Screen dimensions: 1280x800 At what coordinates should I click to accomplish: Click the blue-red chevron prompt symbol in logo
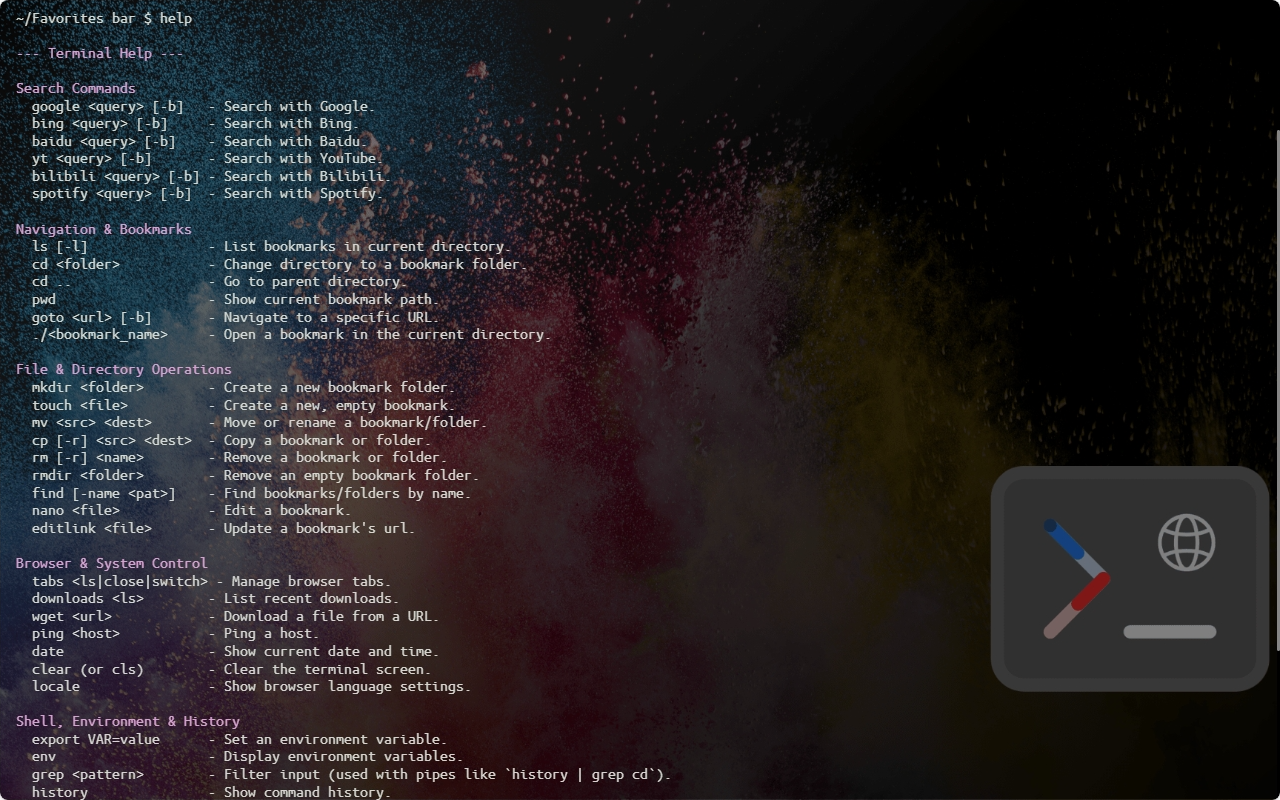(1077, 578)
